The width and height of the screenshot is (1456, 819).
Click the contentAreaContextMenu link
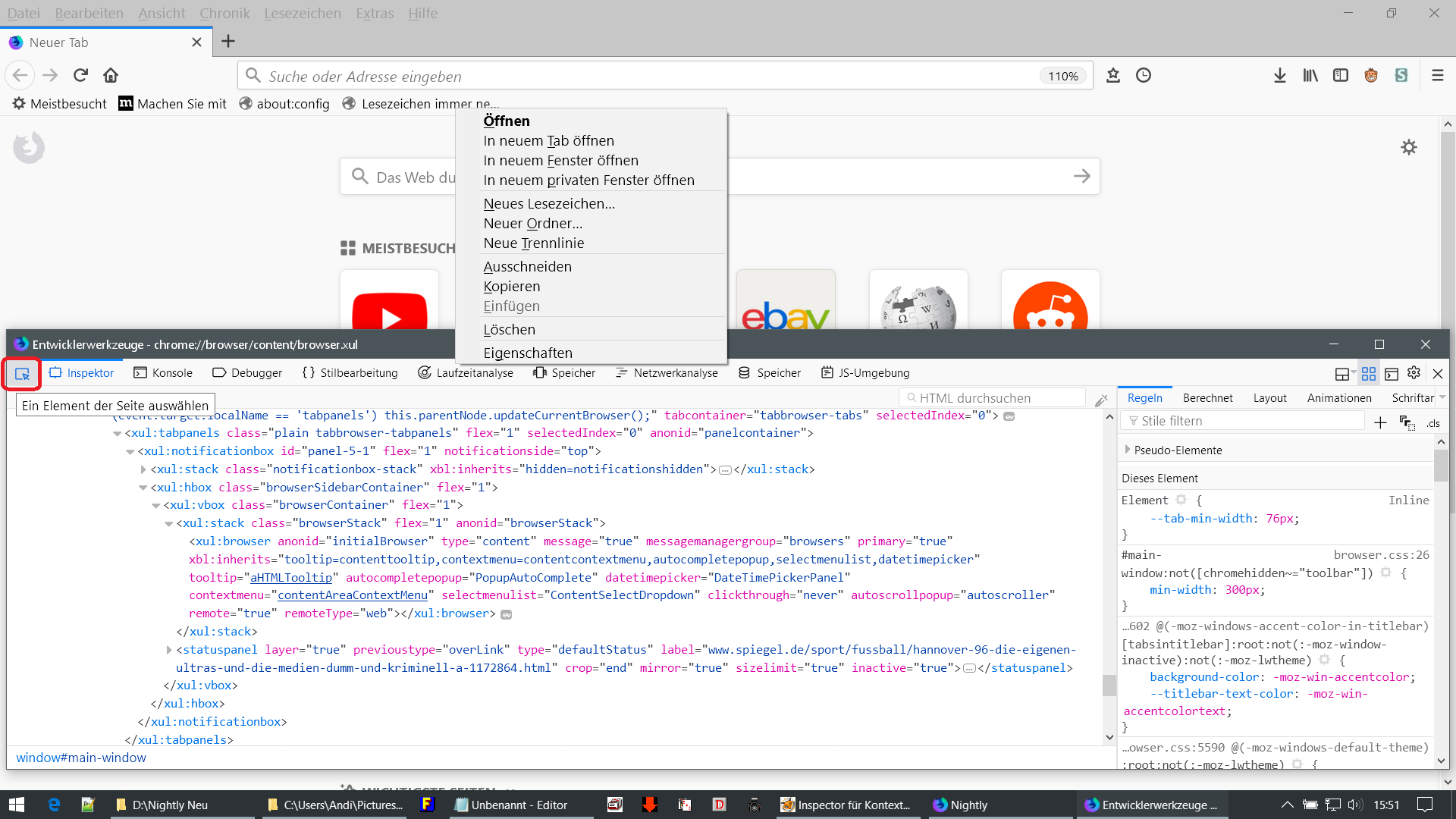click(x=353, y=595)
